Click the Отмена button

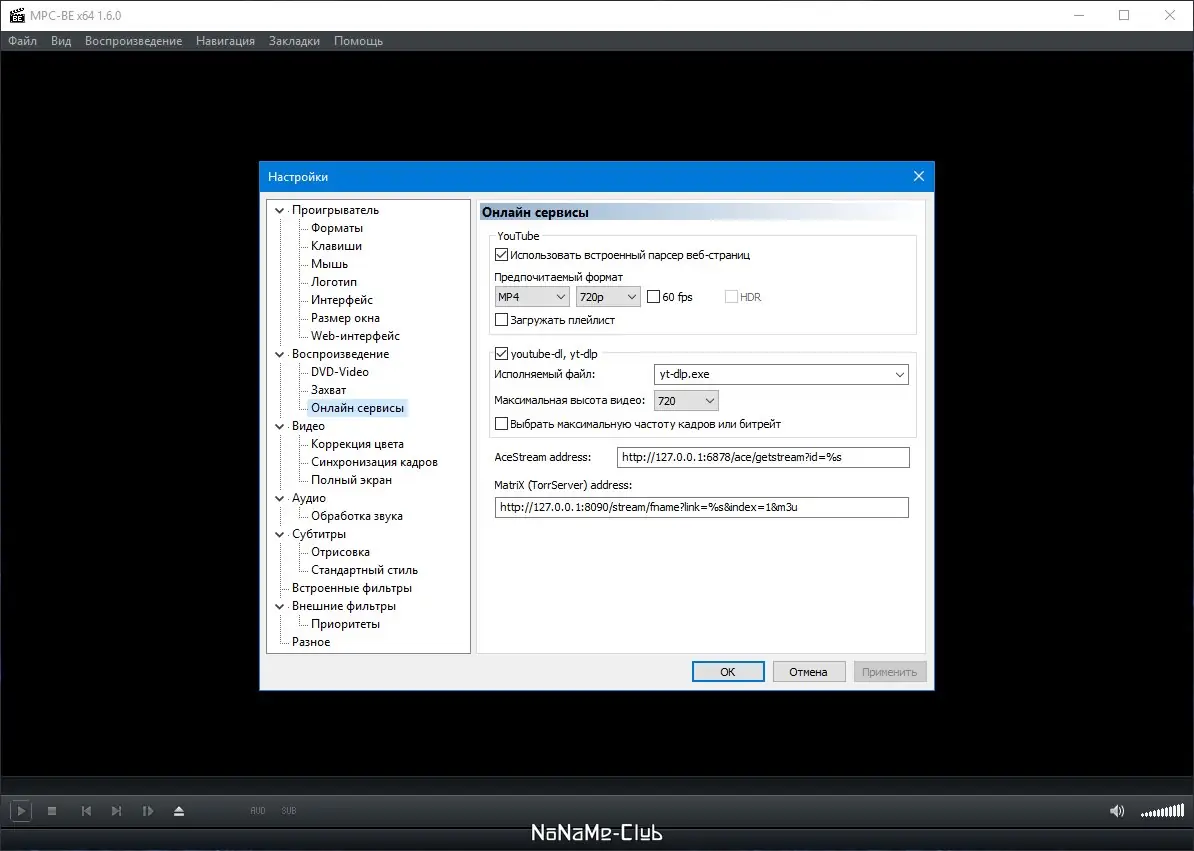coord(809,671)
